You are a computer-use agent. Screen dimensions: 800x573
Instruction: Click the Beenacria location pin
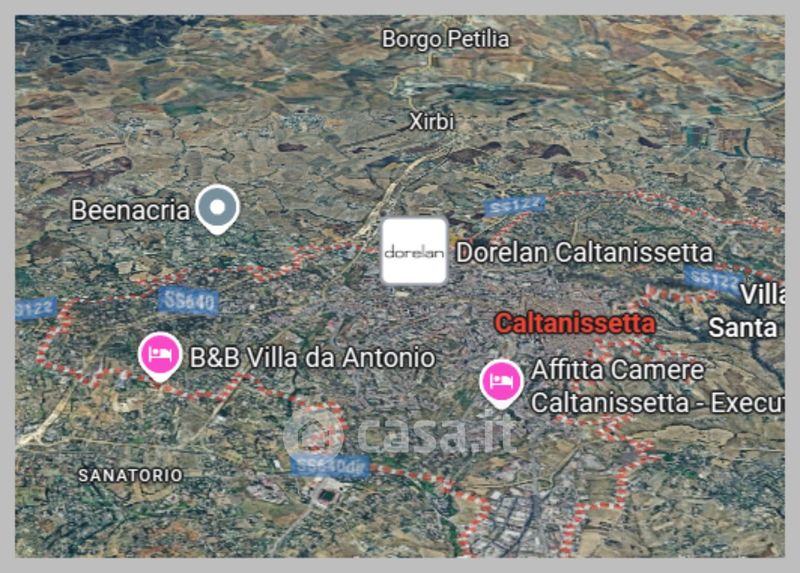click(x=218, y=209)
